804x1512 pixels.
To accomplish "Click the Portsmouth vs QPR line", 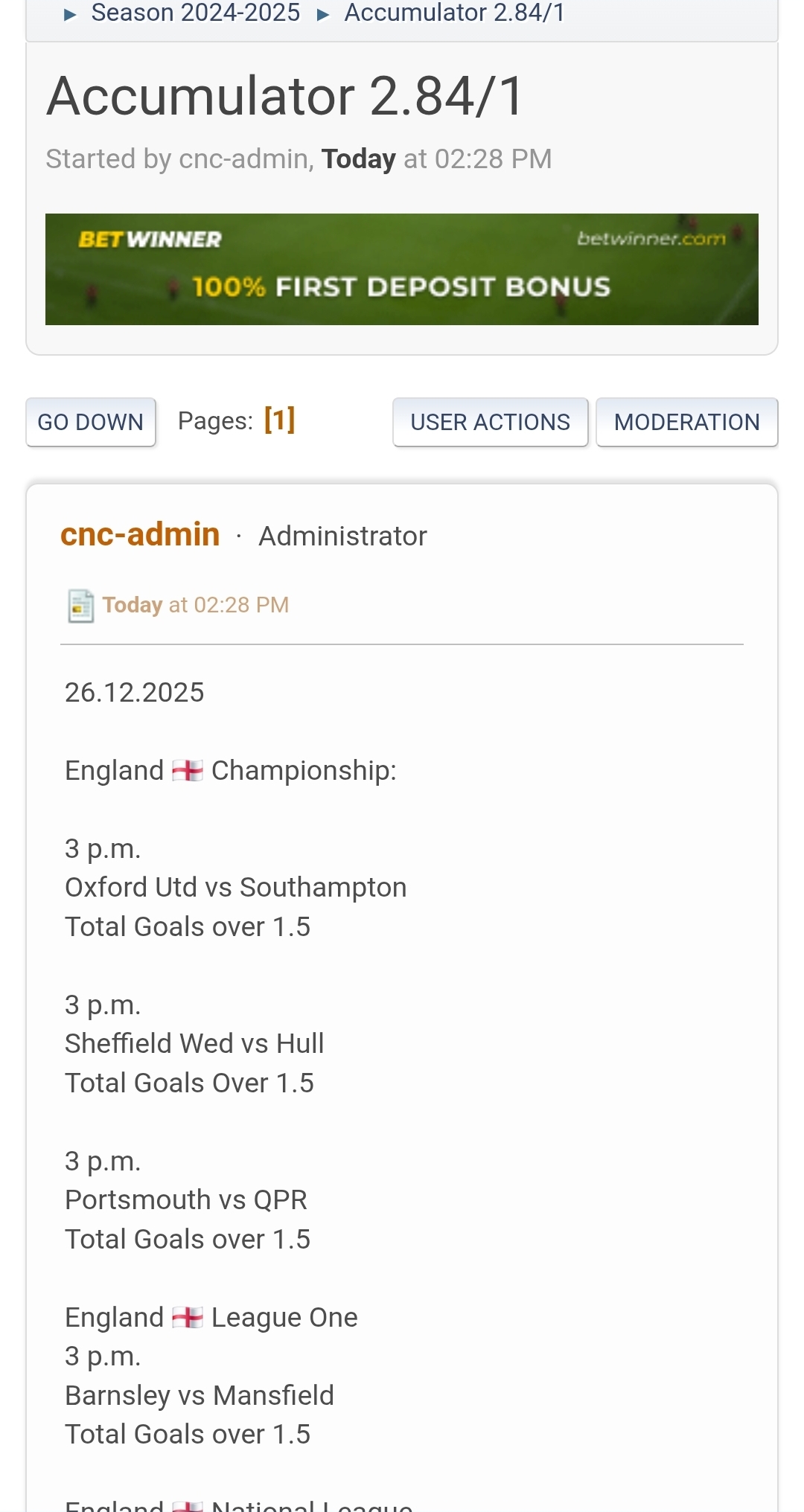I will click(186, 1200).
